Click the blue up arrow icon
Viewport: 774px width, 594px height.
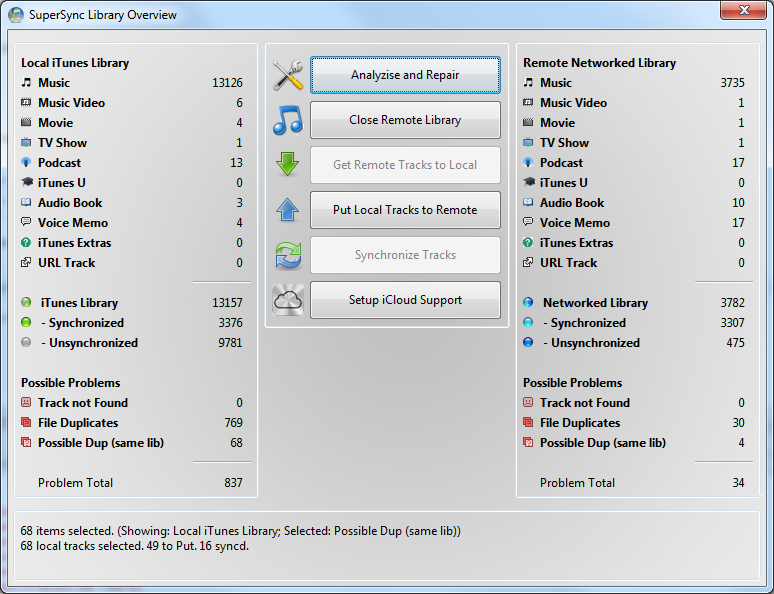[288, 210]
